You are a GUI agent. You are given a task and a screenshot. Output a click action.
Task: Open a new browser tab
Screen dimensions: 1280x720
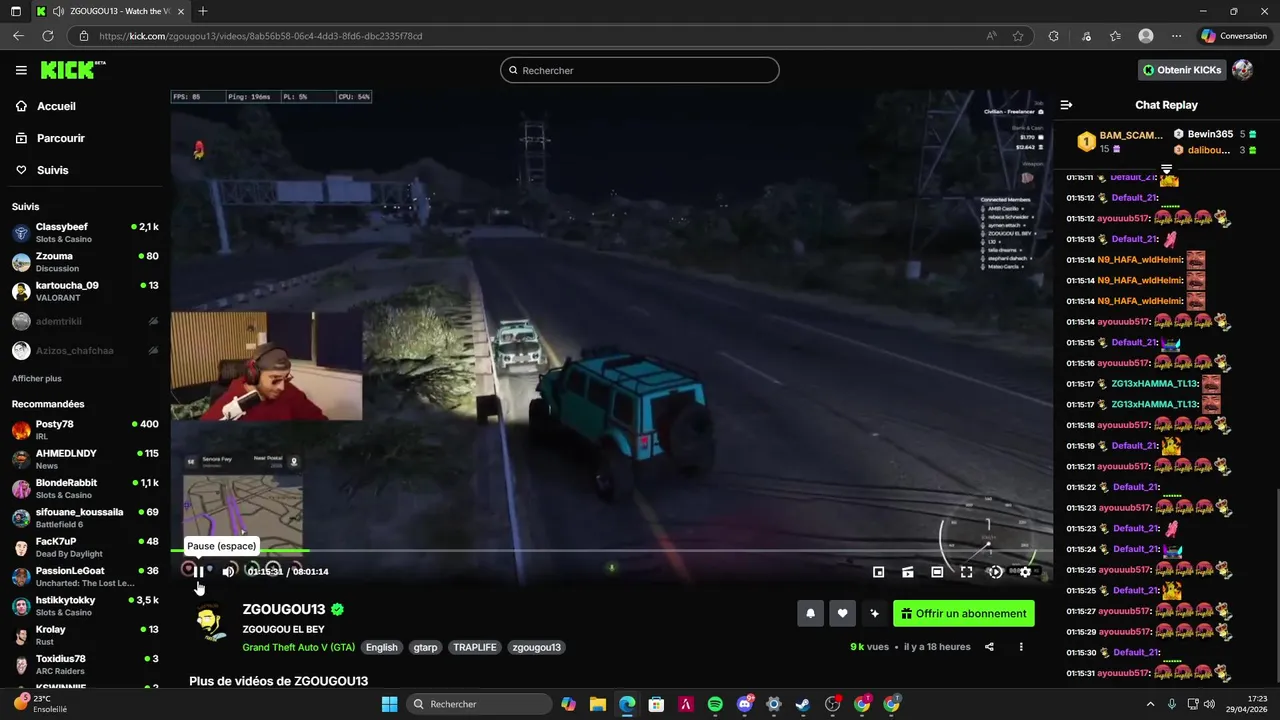click(203, 11)
